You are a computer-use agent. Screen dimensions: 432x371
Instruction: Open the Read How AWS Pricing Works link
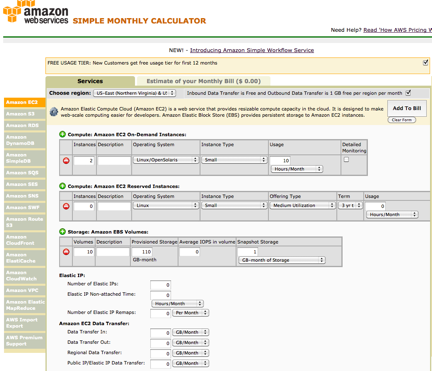click(x=397, y=30)
